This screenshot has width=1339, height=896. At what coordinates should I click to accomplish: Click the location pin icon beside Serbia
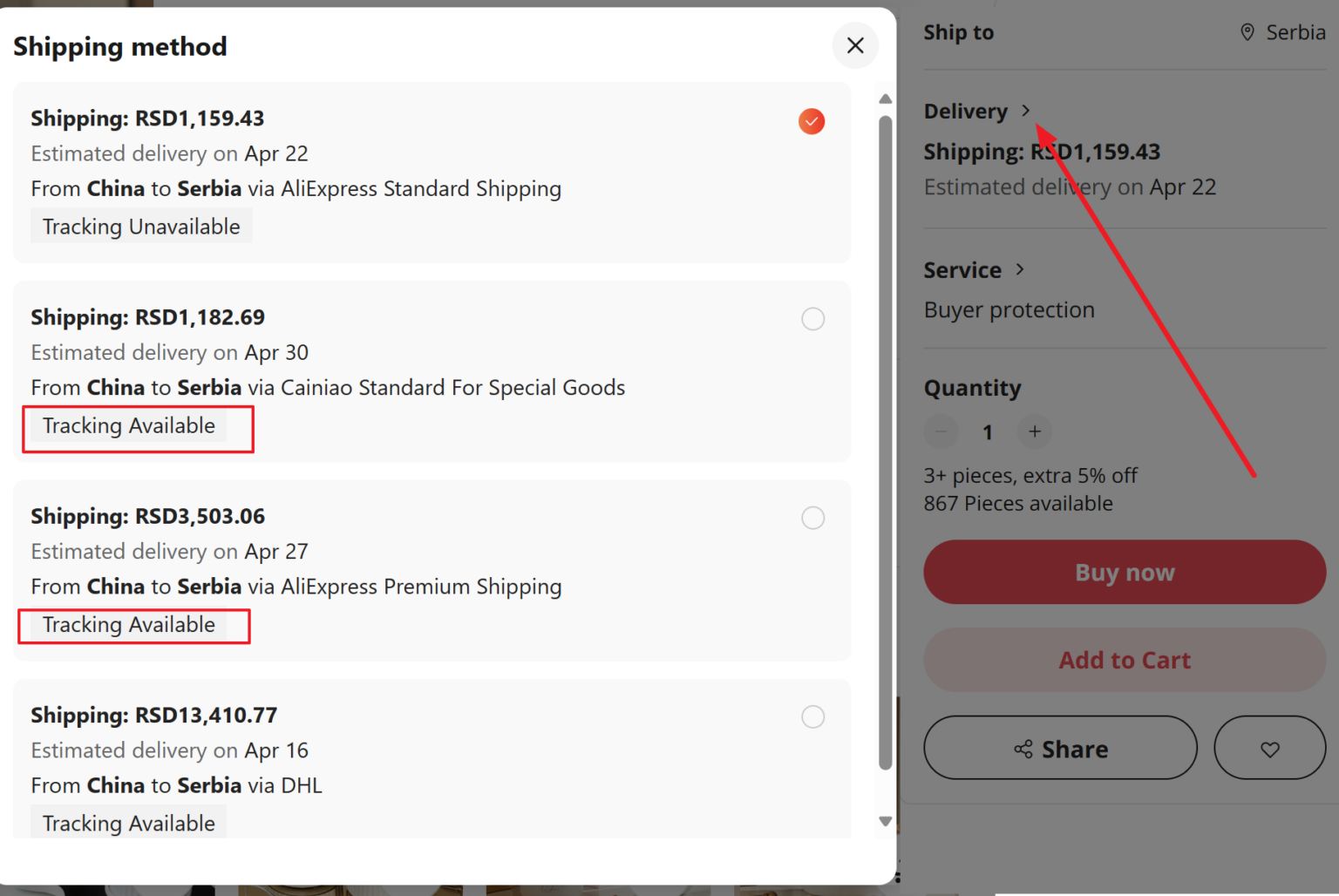1247,32
